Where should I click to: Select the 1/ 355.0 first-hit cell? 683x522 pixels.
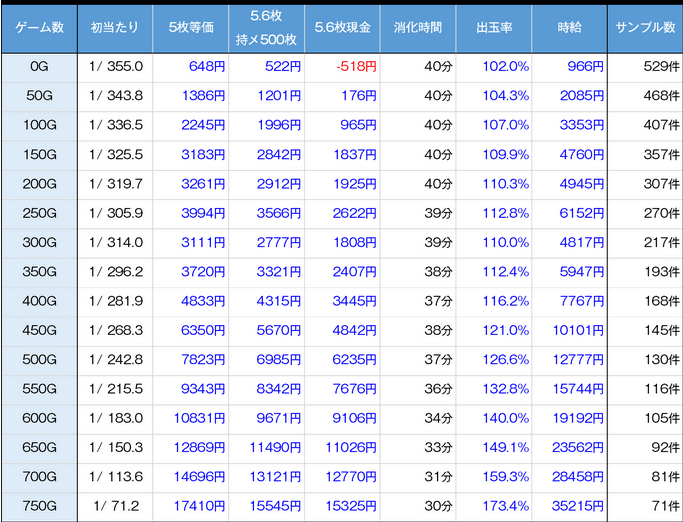(x=116, y=67)
